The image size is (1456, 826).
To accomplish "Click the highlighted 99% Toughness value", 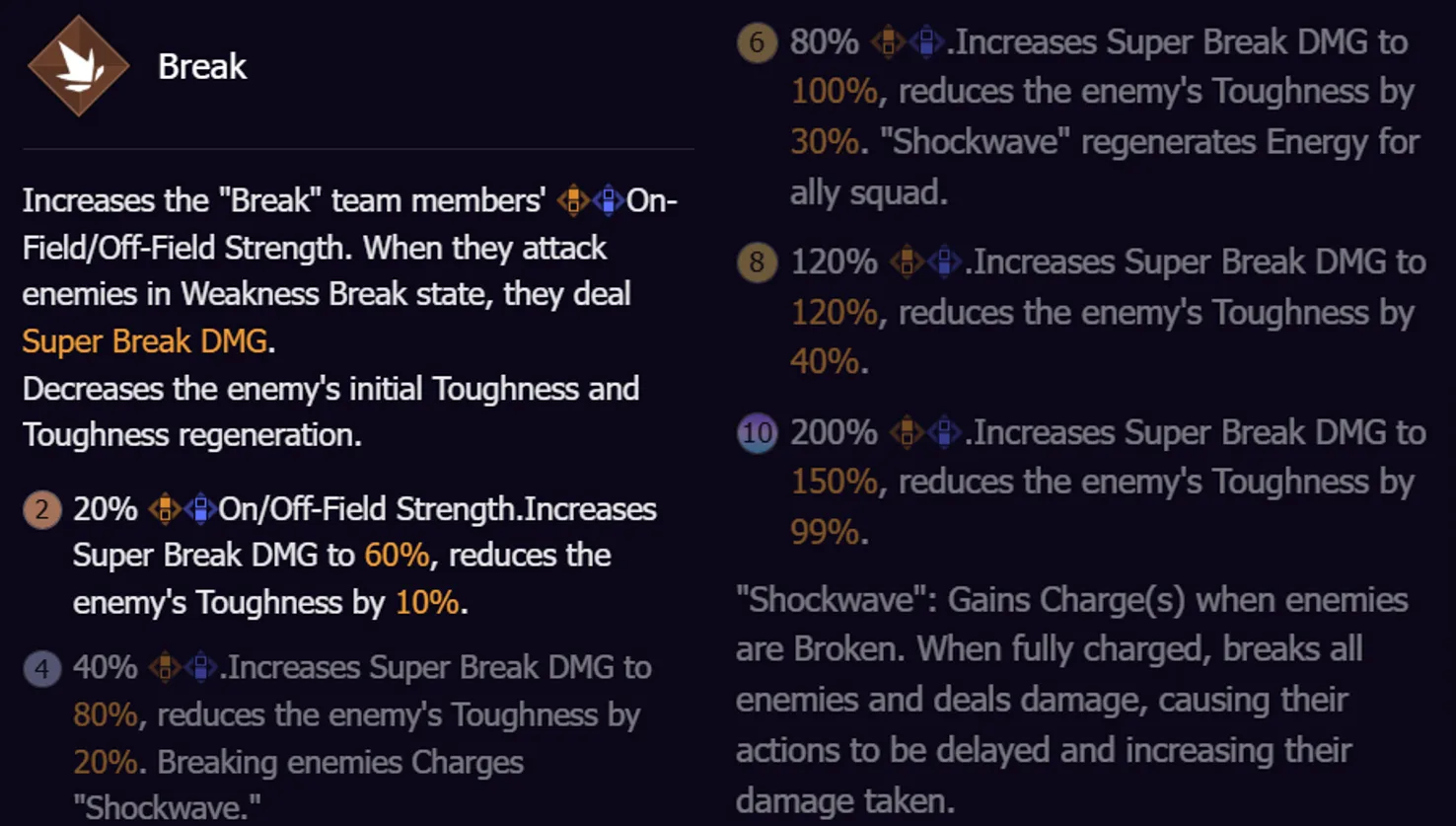I will [x=825, y=532].
